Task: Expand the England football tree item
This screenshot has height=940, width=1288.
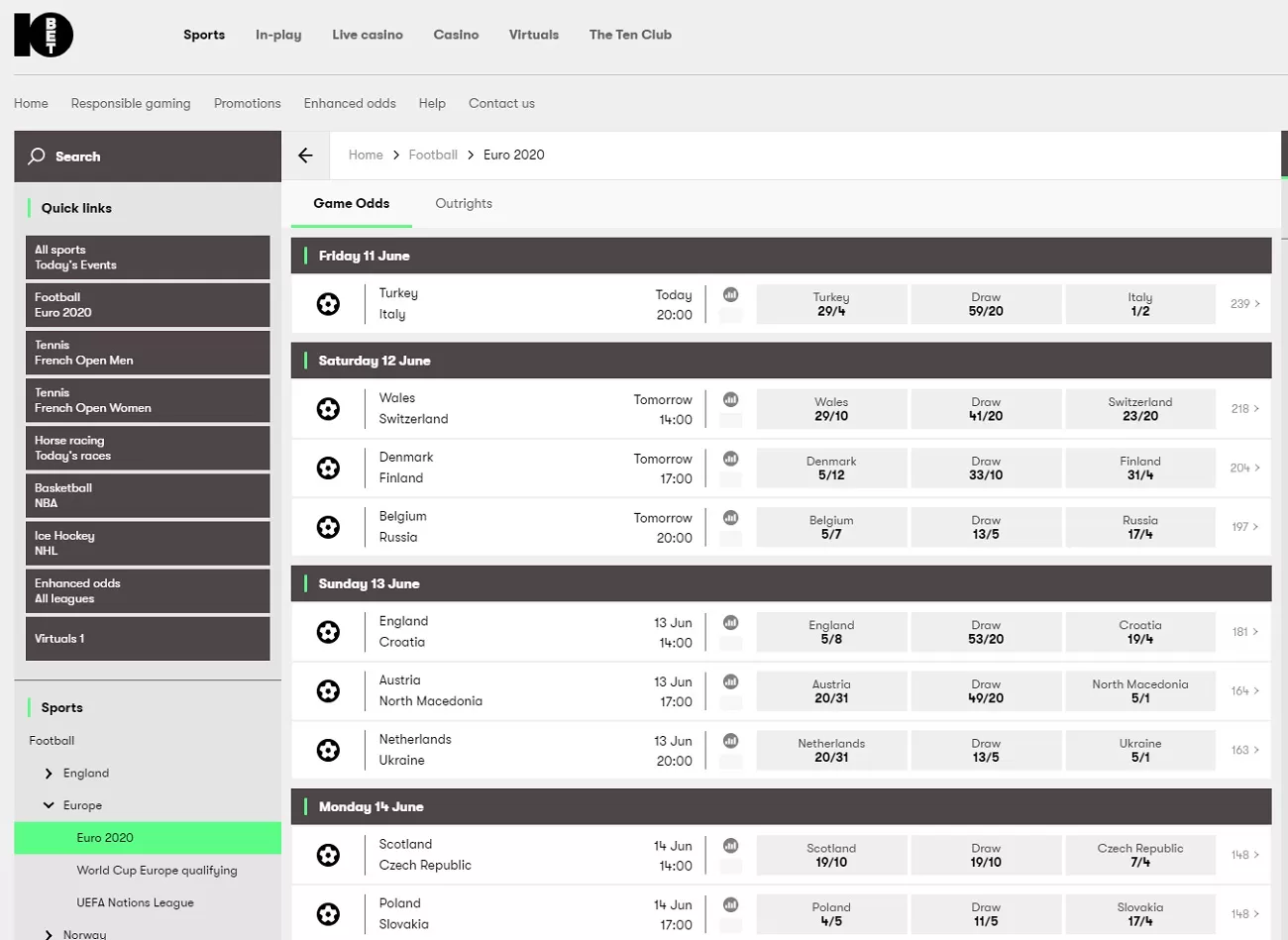Action: click(49, 774)
